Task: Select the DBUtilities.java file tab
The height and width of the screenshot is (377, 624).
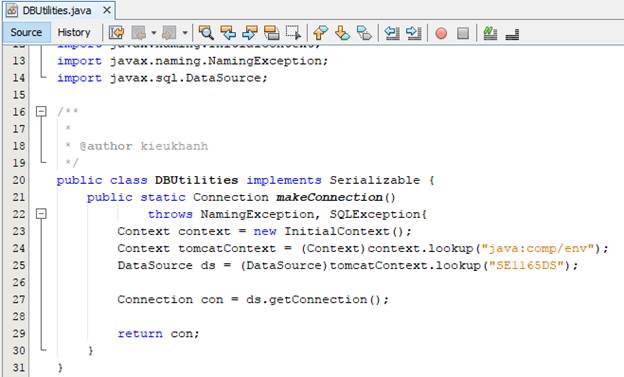Action: tap(57, 10)
